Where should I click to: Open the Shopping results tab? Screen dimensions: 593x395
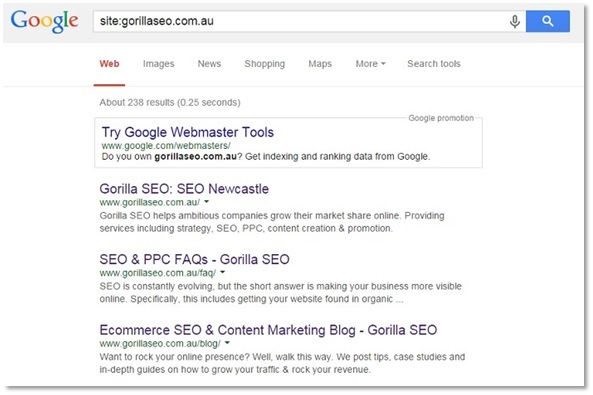click(264, 64)
